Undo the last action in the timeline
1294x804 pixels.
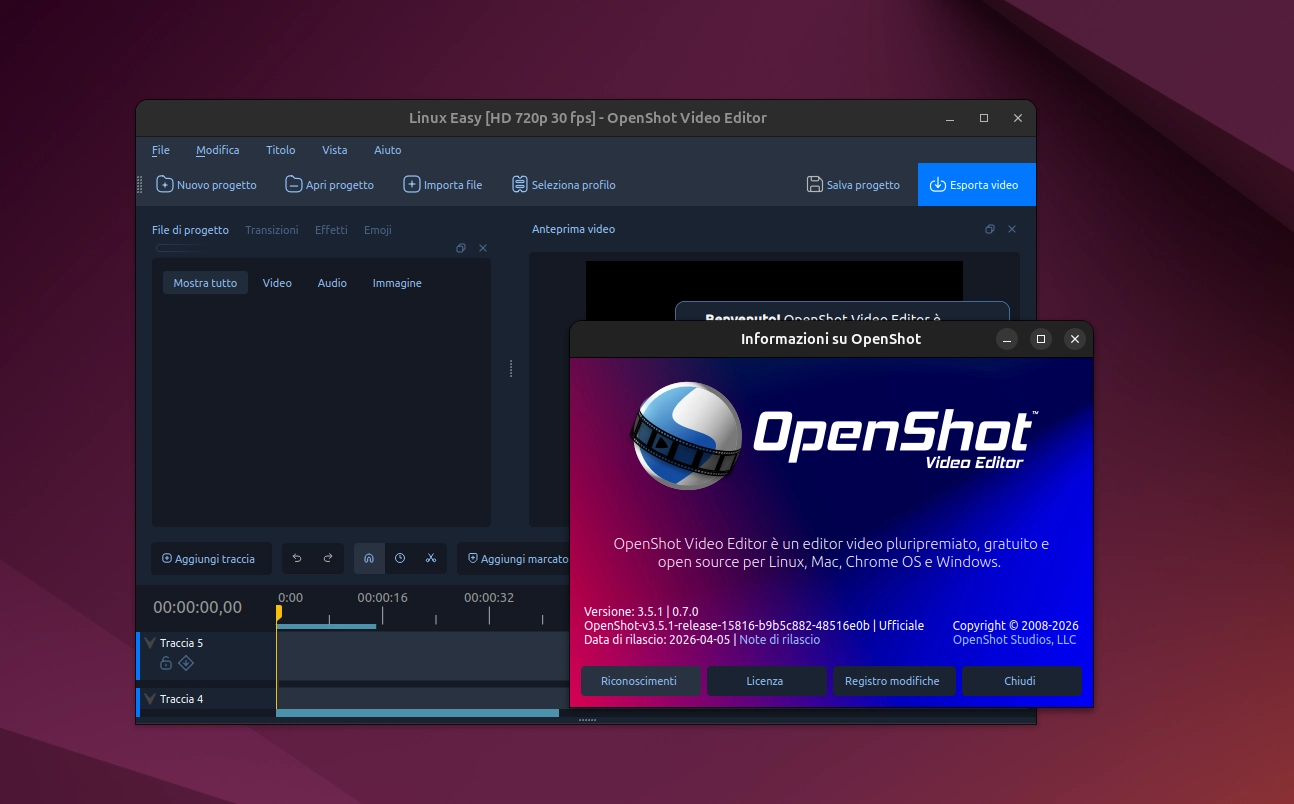297,558
